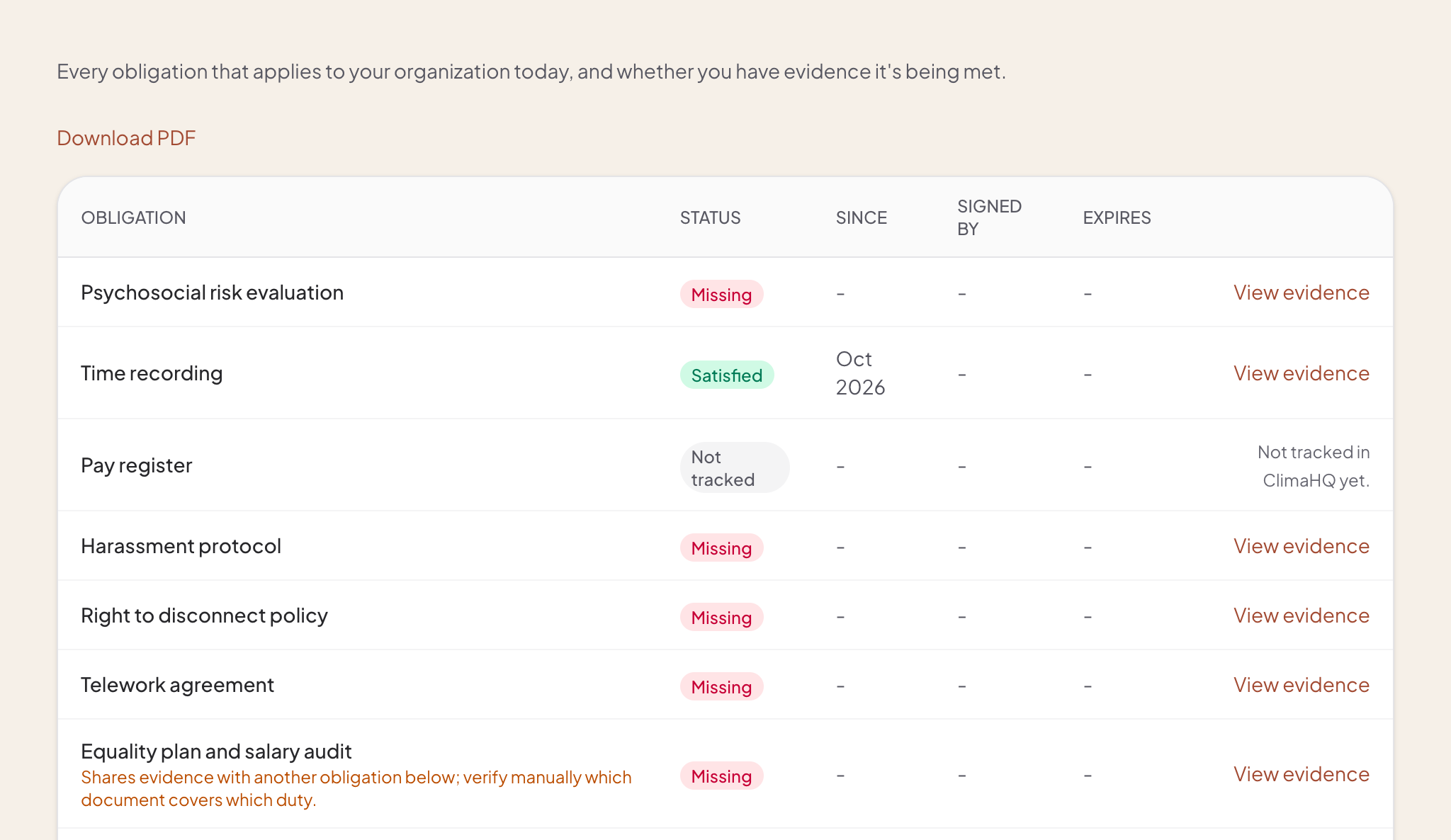Screen dimensions: 1451x840
Task: Select the Telework agreement obligation name
Action: pos(177,685)
